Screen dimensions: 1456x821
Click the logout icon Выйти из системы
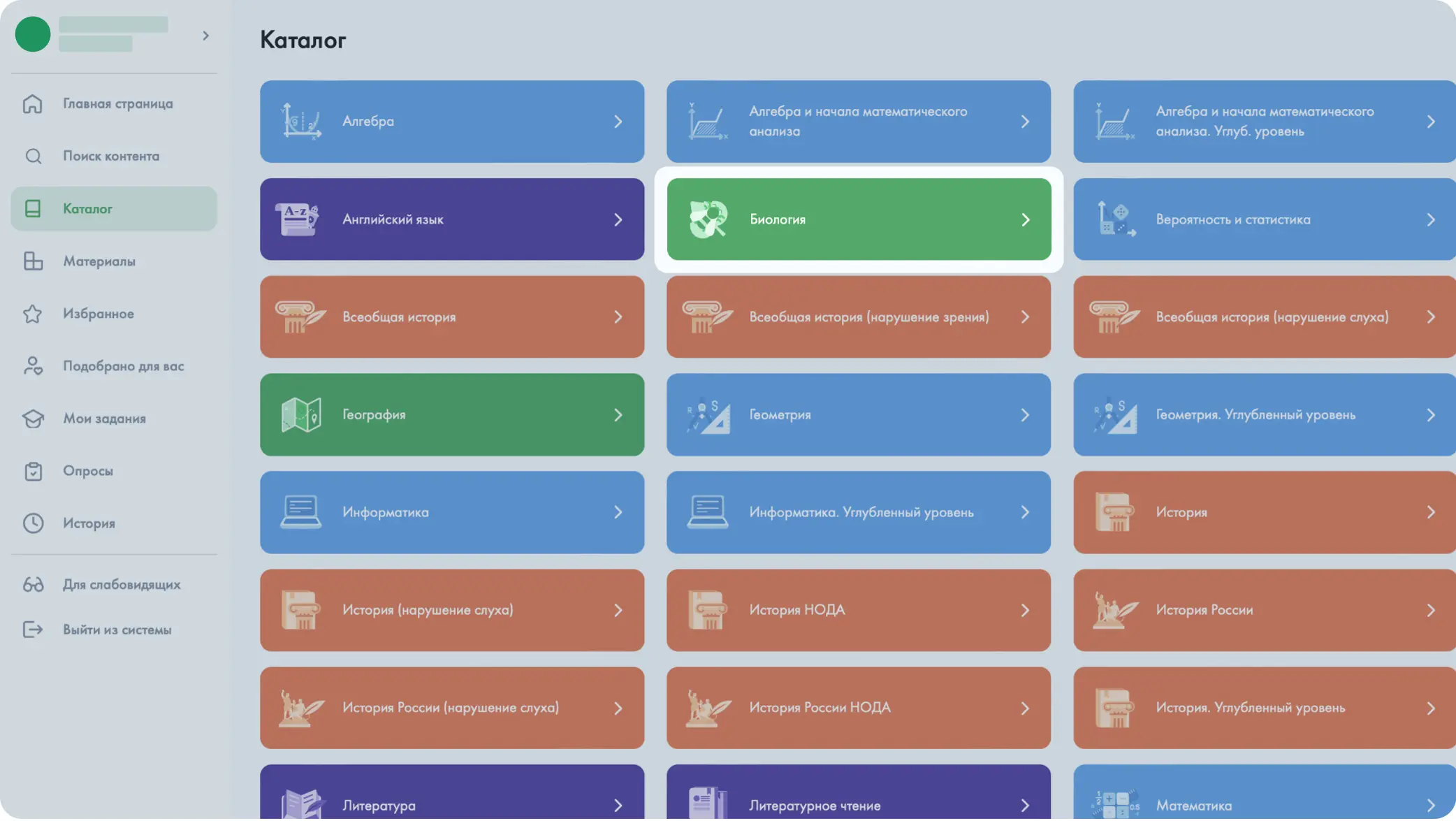[33, 630]
